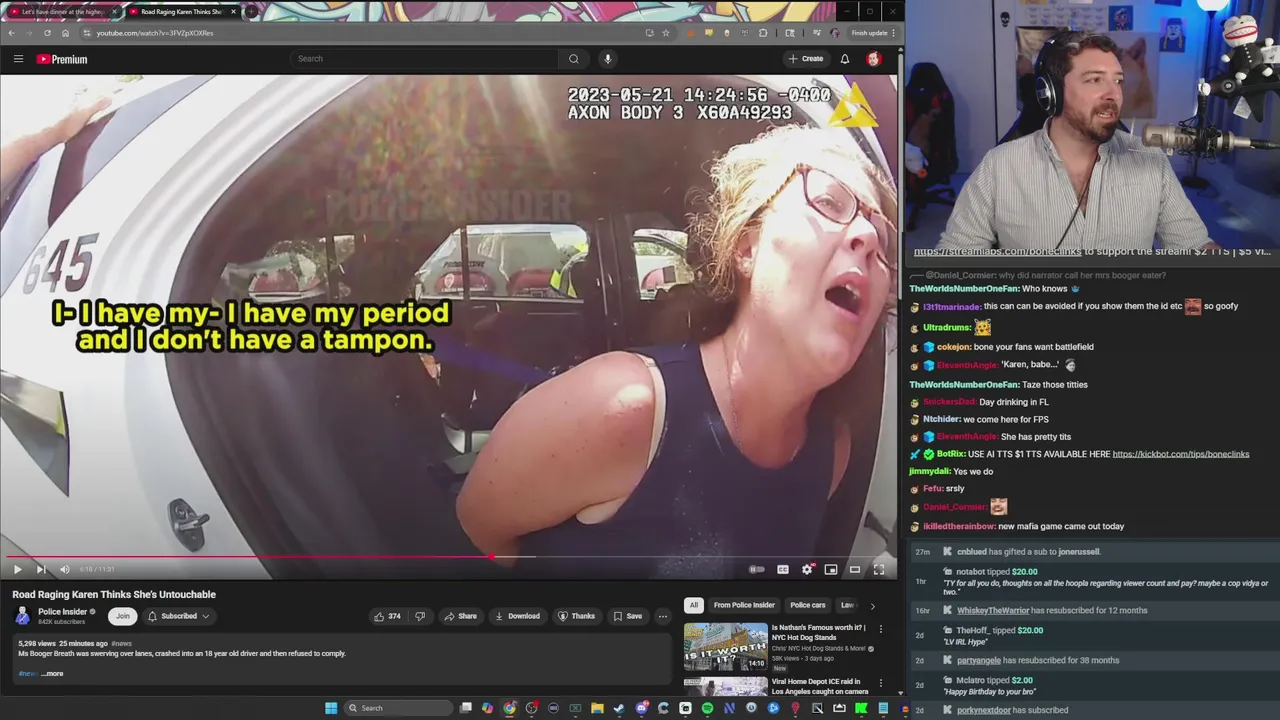The height and width of the screenshot is (720, 1280).
Task: Click the browser address bar URL
Action: [x=155, y=33]
